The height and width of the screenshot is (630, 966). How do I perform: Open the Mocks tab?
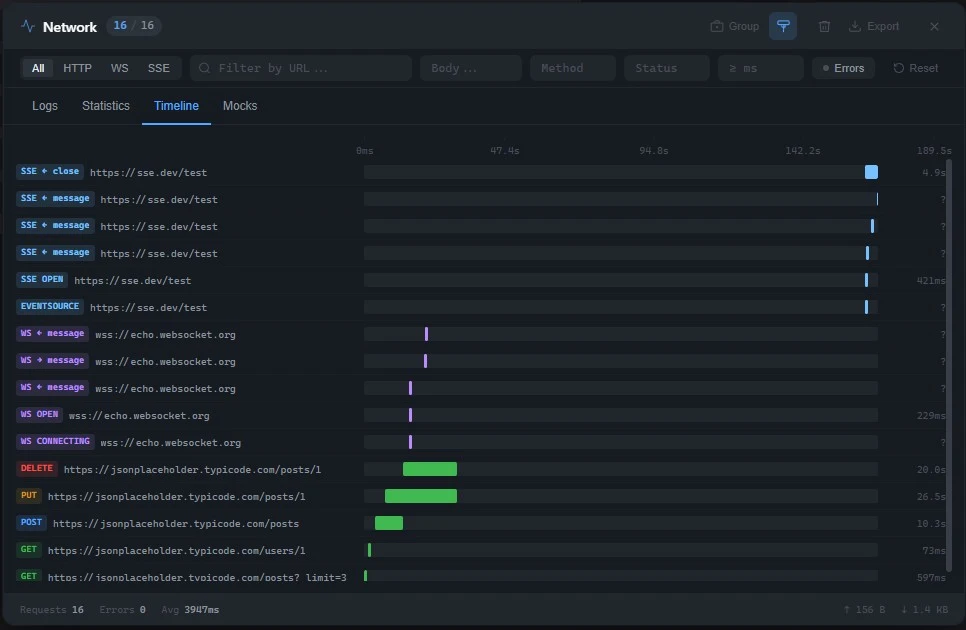pos(240,106)
